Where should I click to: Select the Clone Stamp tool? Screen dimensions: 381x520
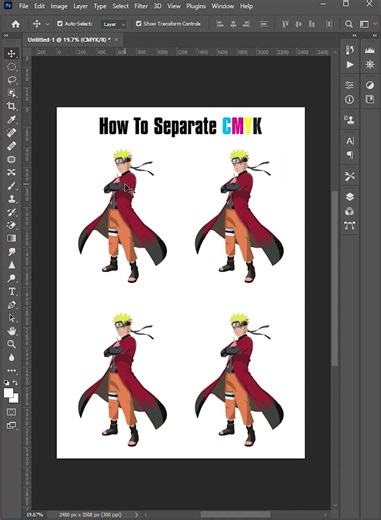click(x=11, y=199)
